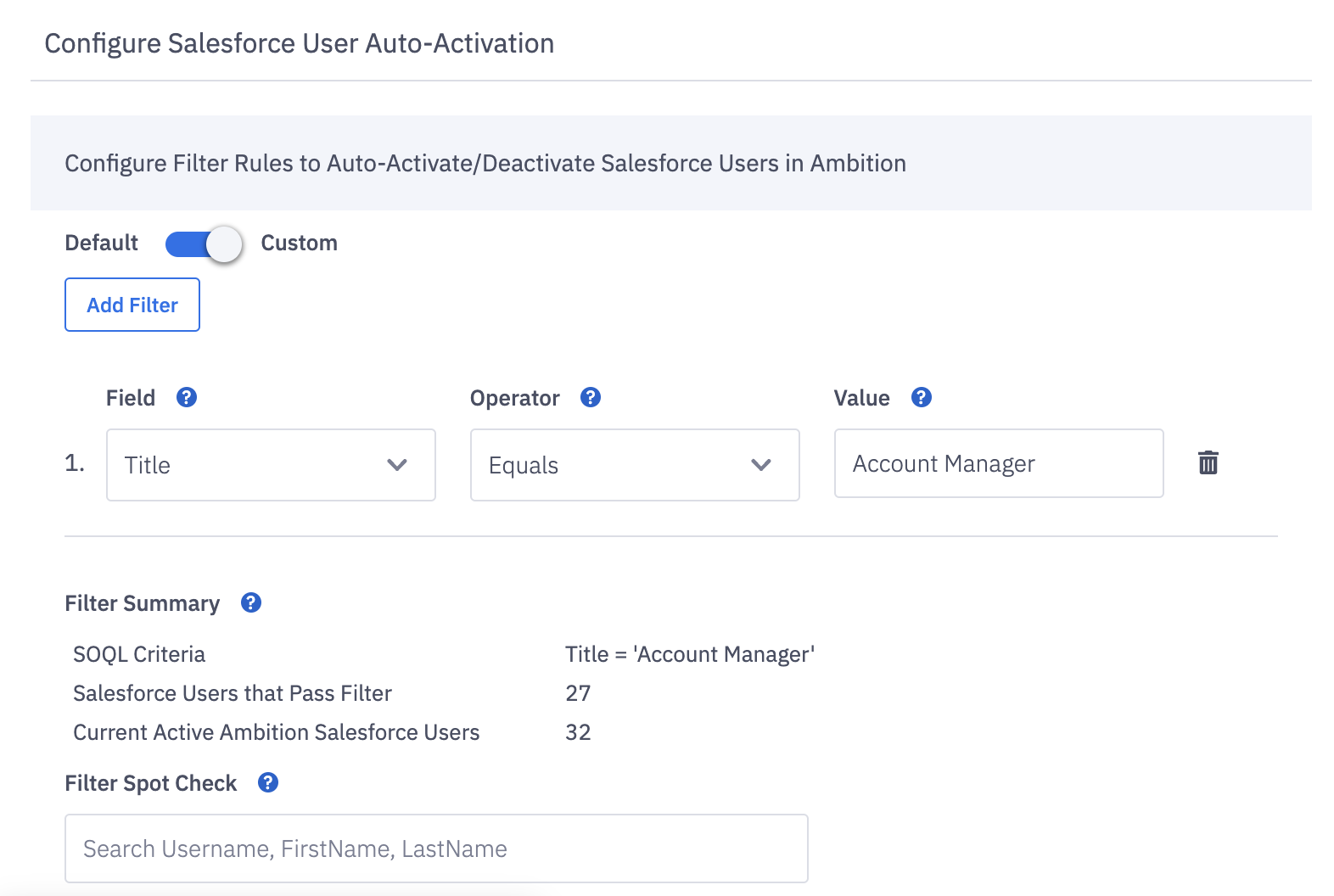Screen dimensions: 1334x896
Task: Open the Equals operator dropdown
Action: click(x=635, y=465)
